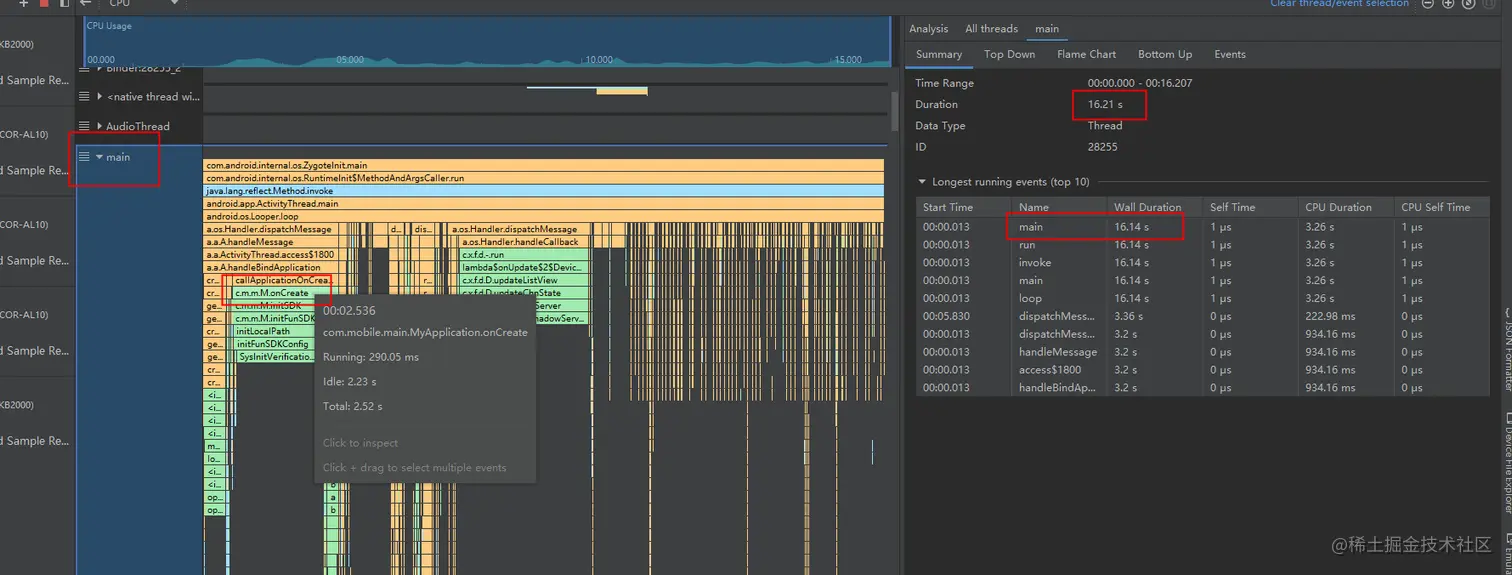1512x575 pixels.
Task: Expand the native thread row
Action: click(x=99, y=97)
